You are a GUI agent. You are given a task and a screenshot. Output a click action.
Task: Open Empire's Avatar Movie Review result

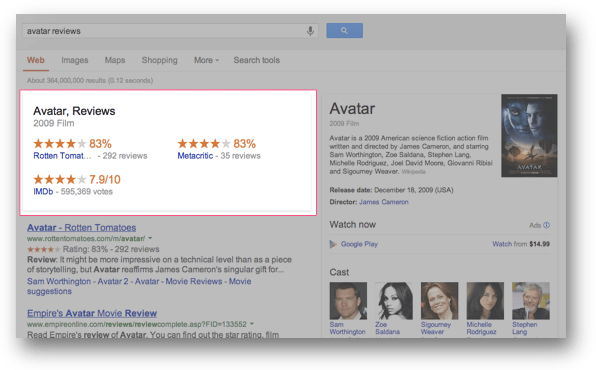[92, 313]
